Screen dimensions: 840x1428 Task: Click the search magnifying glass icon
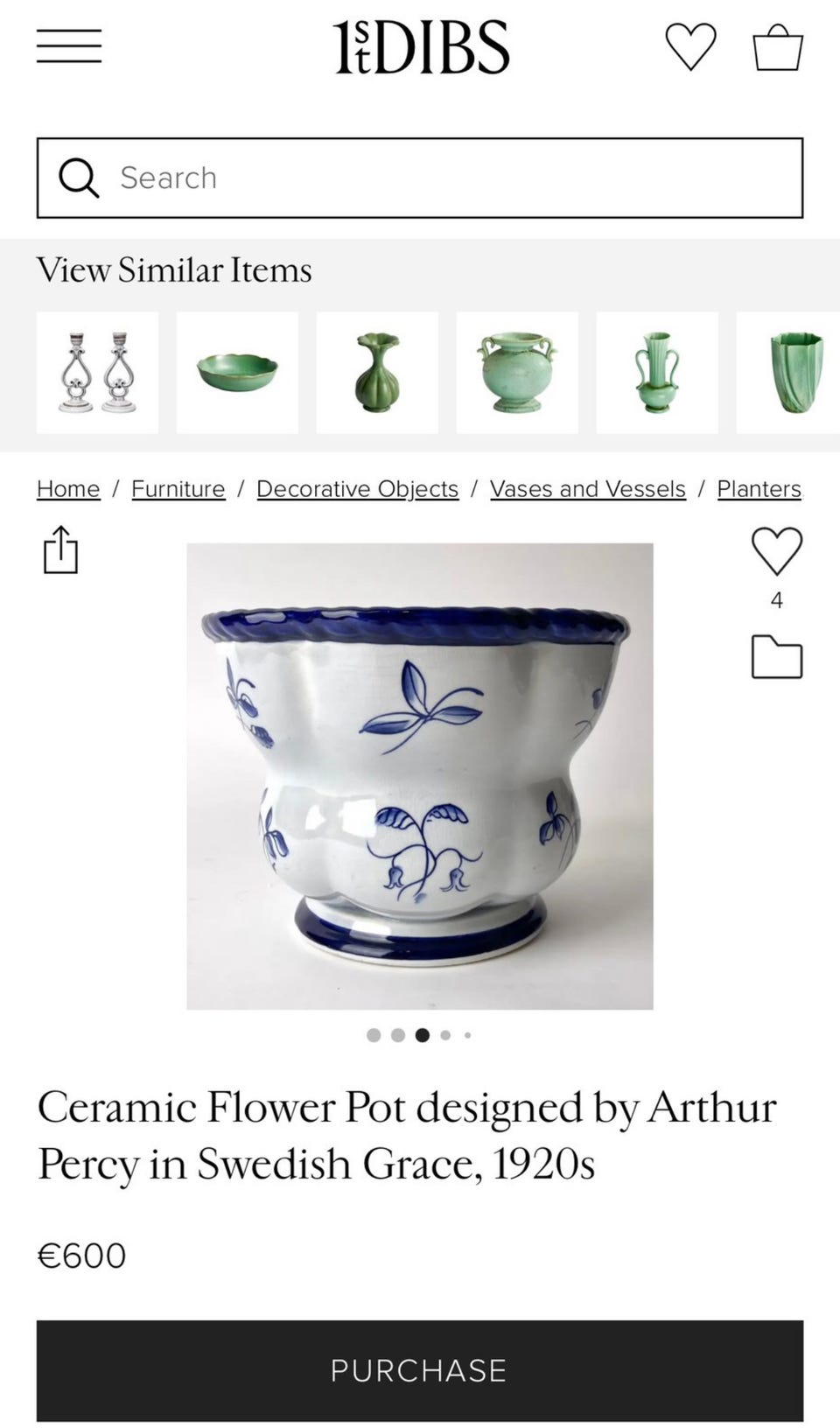(x=79, y=178)
